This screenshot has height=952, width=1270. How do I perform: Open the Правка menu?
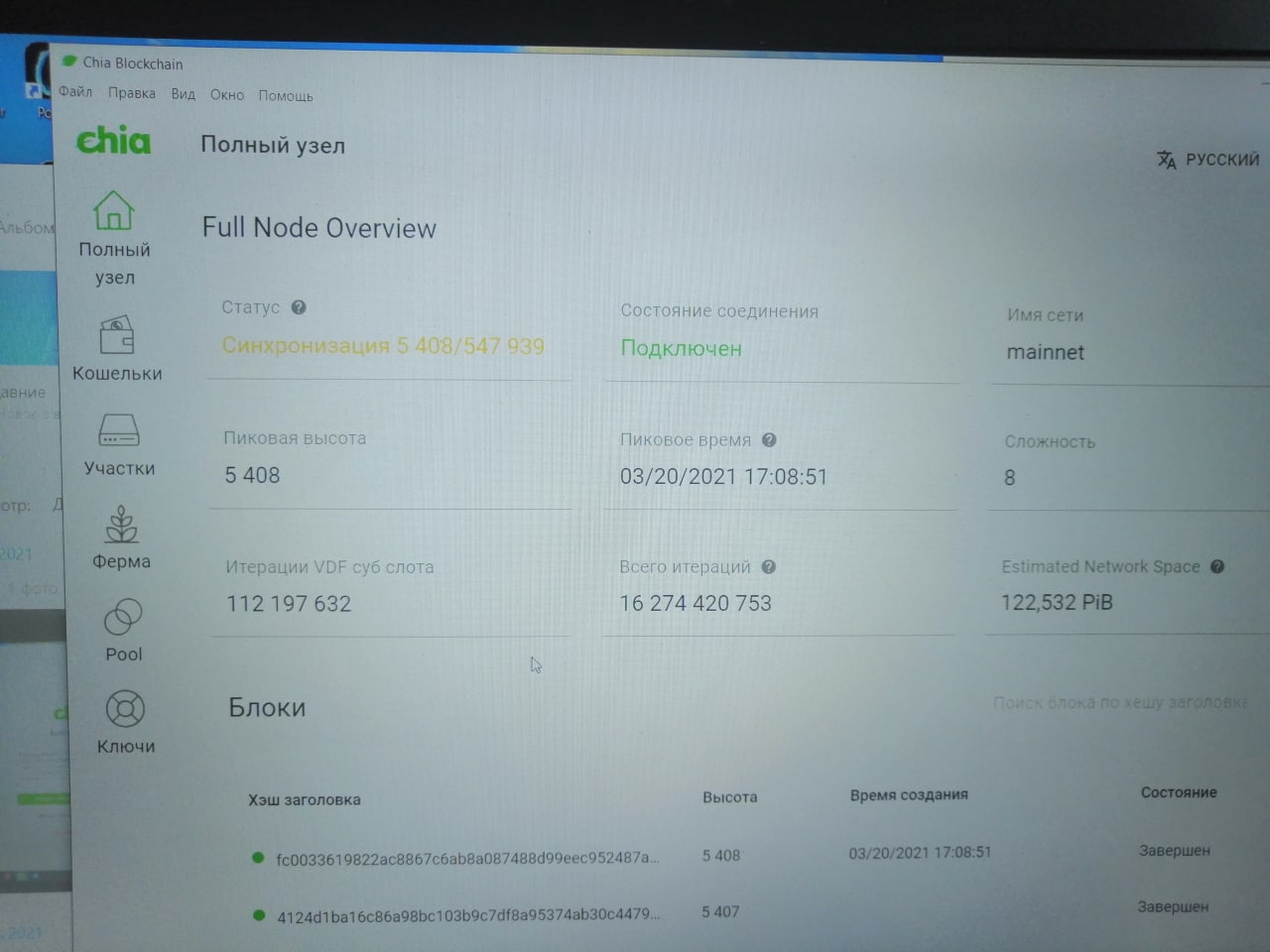tap(132, 93)
